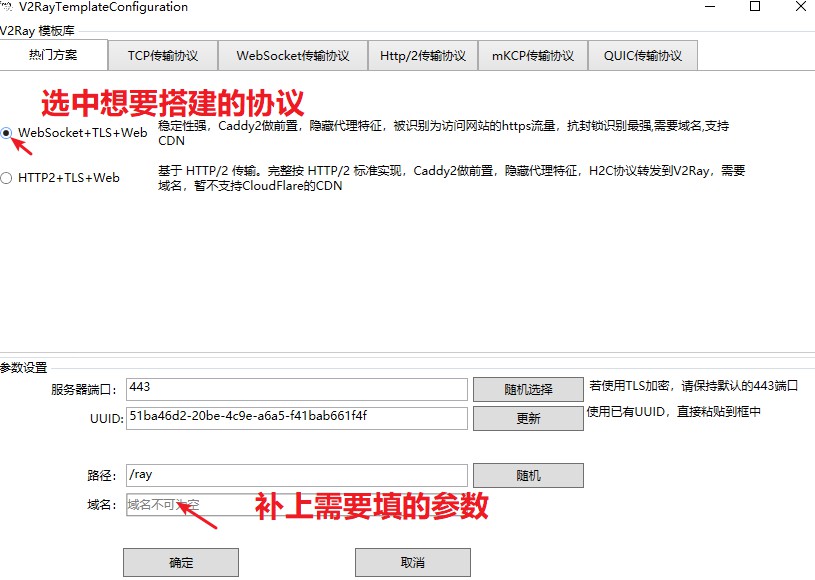The height and width of the screenshot is (580, 815).
Task: Maximize the V2RayTemplateConfiguration window
Action: click(755, 7)
